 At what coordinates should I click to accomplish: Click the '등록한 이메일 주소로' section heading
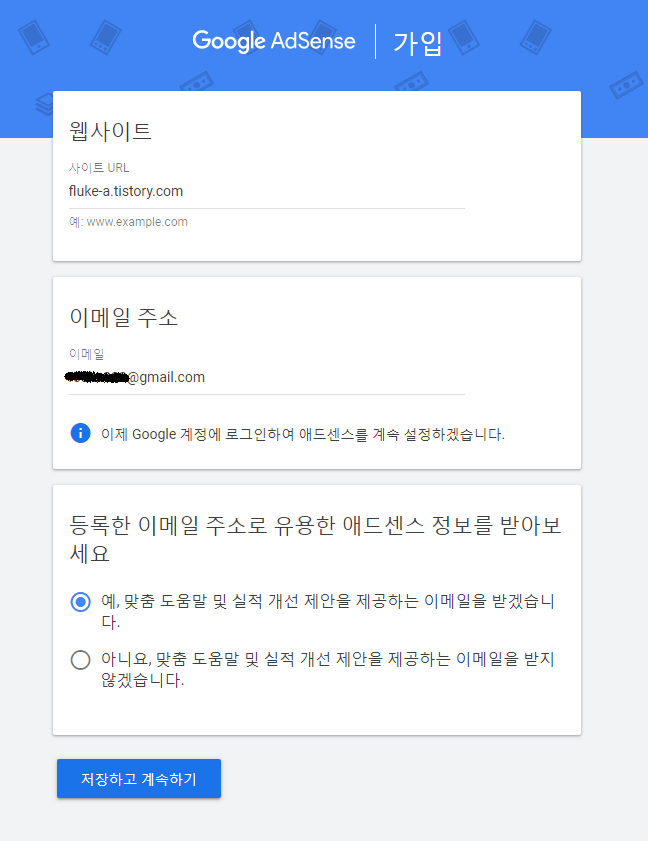(x=315, y=539)
